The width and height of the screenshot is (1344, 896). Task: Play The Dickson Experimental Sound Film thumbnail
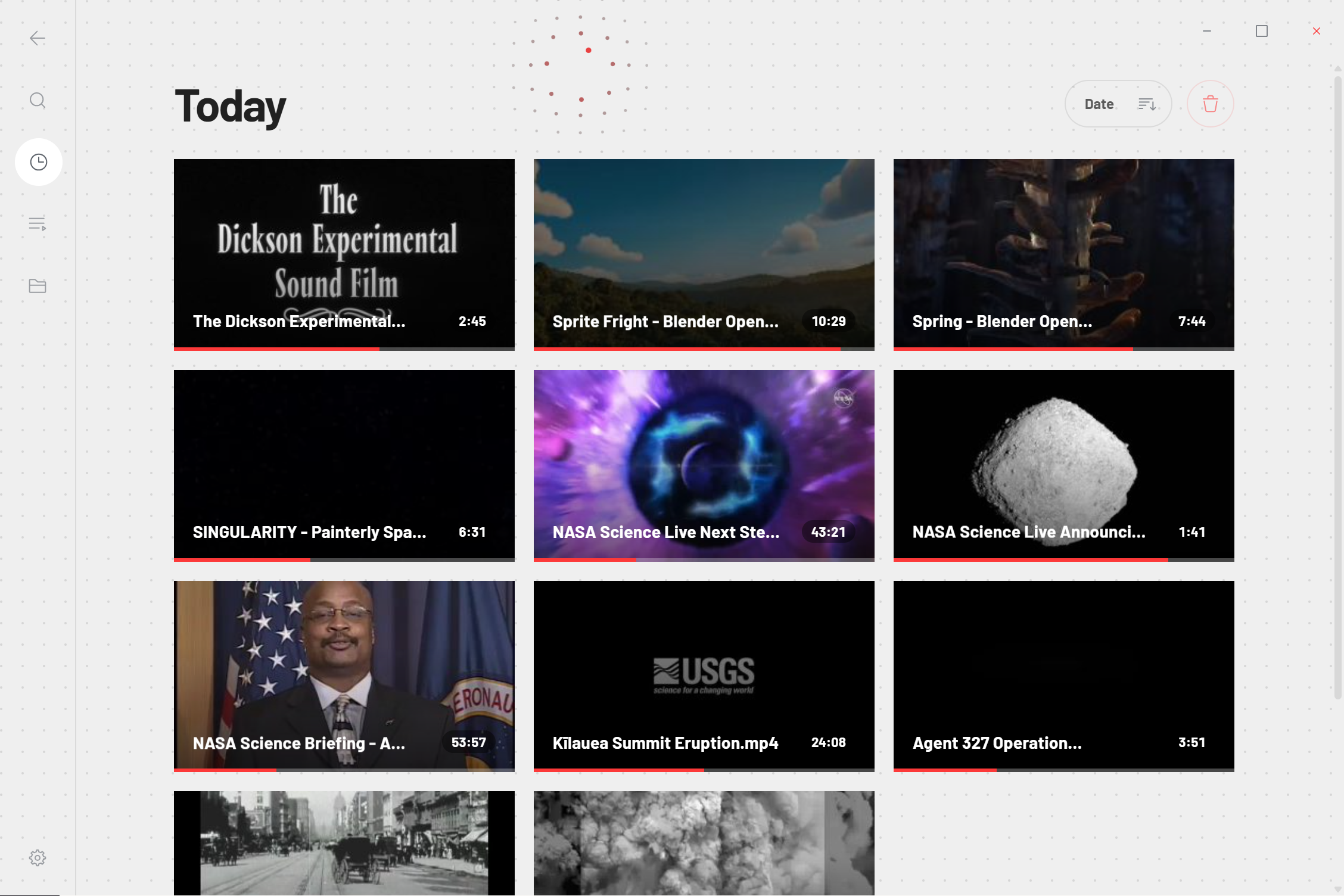coord(344,254)
